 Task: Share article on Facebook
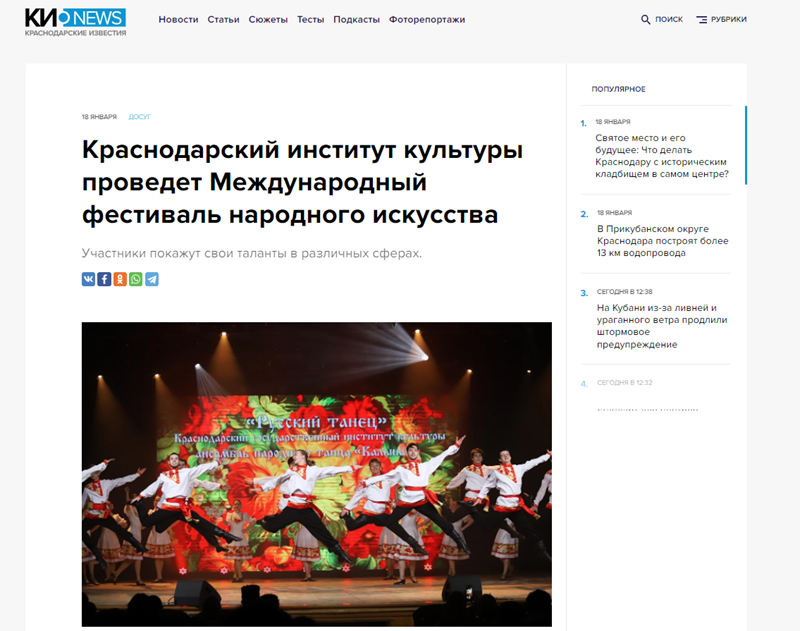[104, 279]
